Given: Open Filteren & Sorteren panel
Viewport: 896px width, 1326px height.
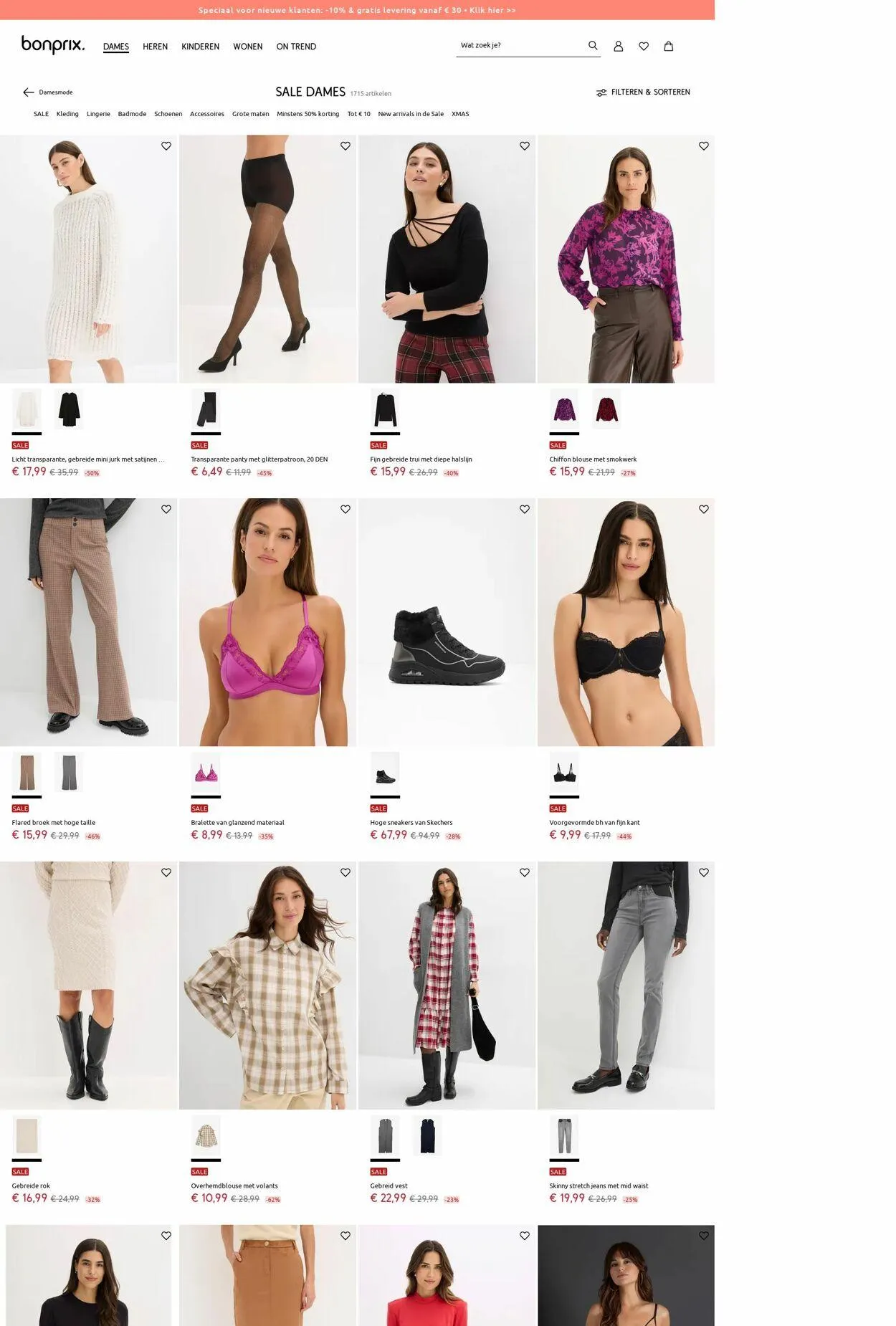Looking at the screenshot, I should pos(643,92).
